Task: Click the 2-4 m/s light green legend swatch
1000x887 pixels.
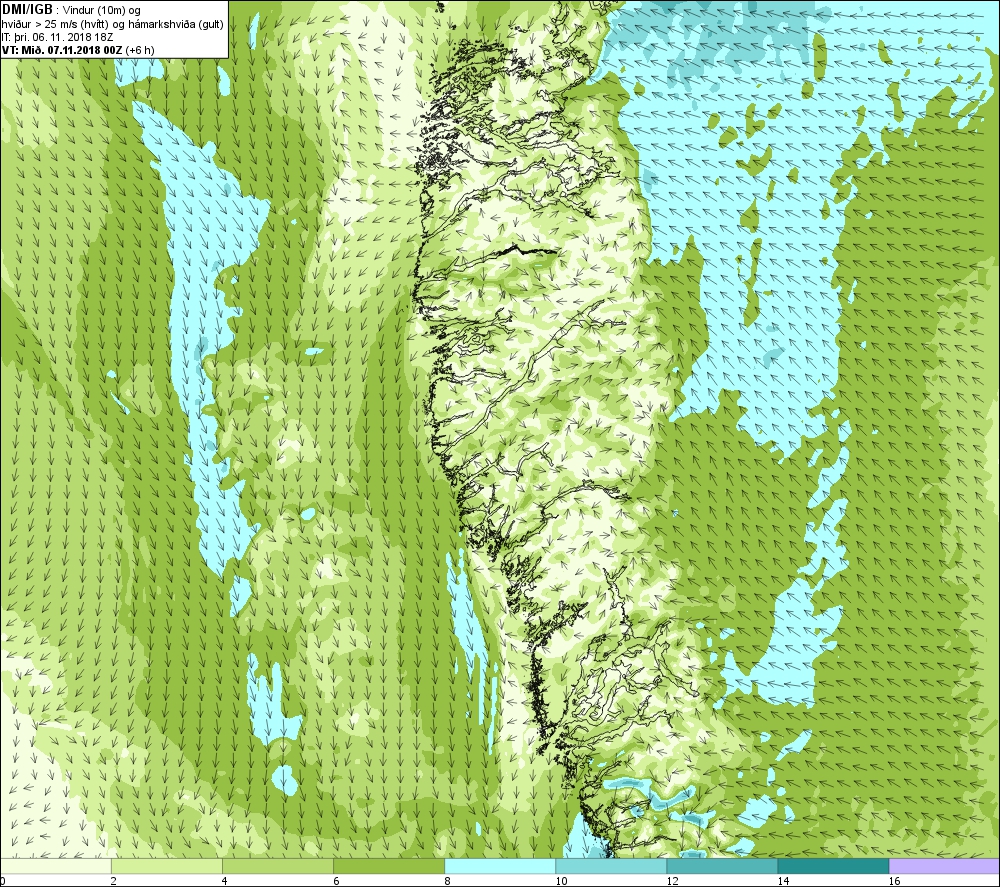Action: pos(167,866)
